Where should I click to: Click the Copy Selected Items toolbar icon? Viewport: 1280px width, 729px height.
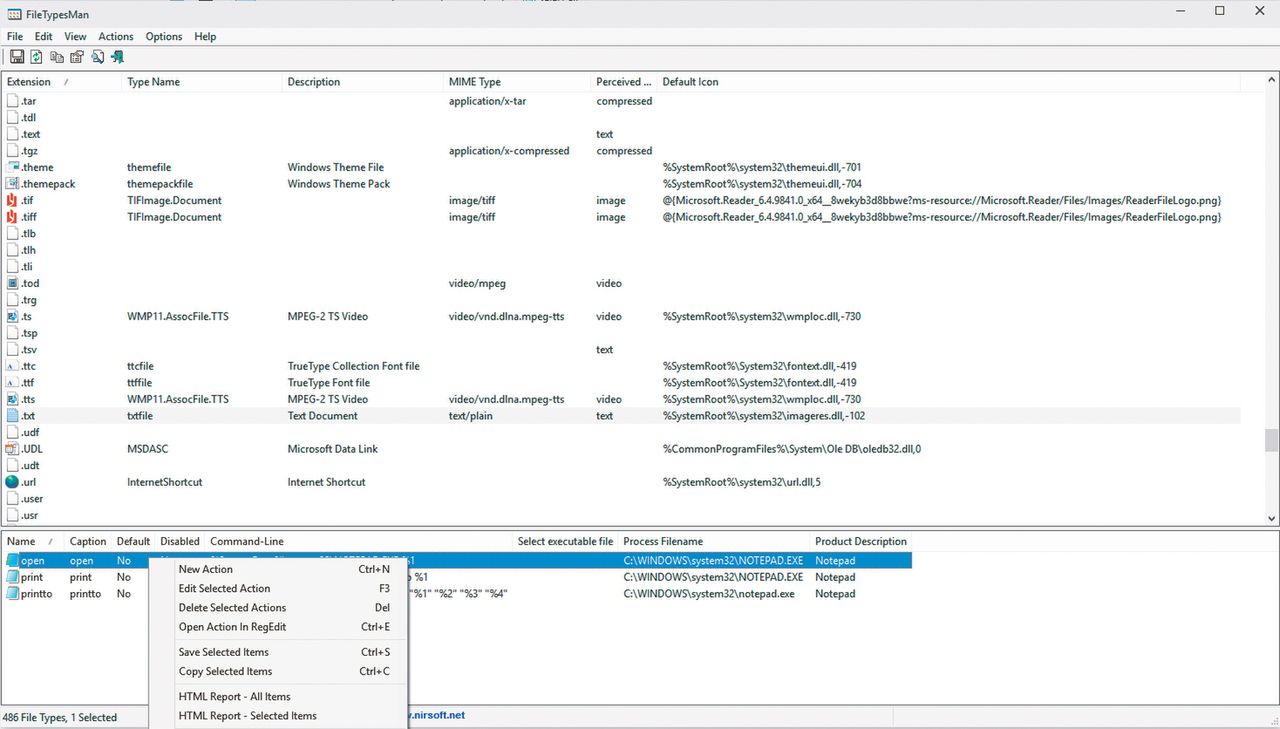57,57
